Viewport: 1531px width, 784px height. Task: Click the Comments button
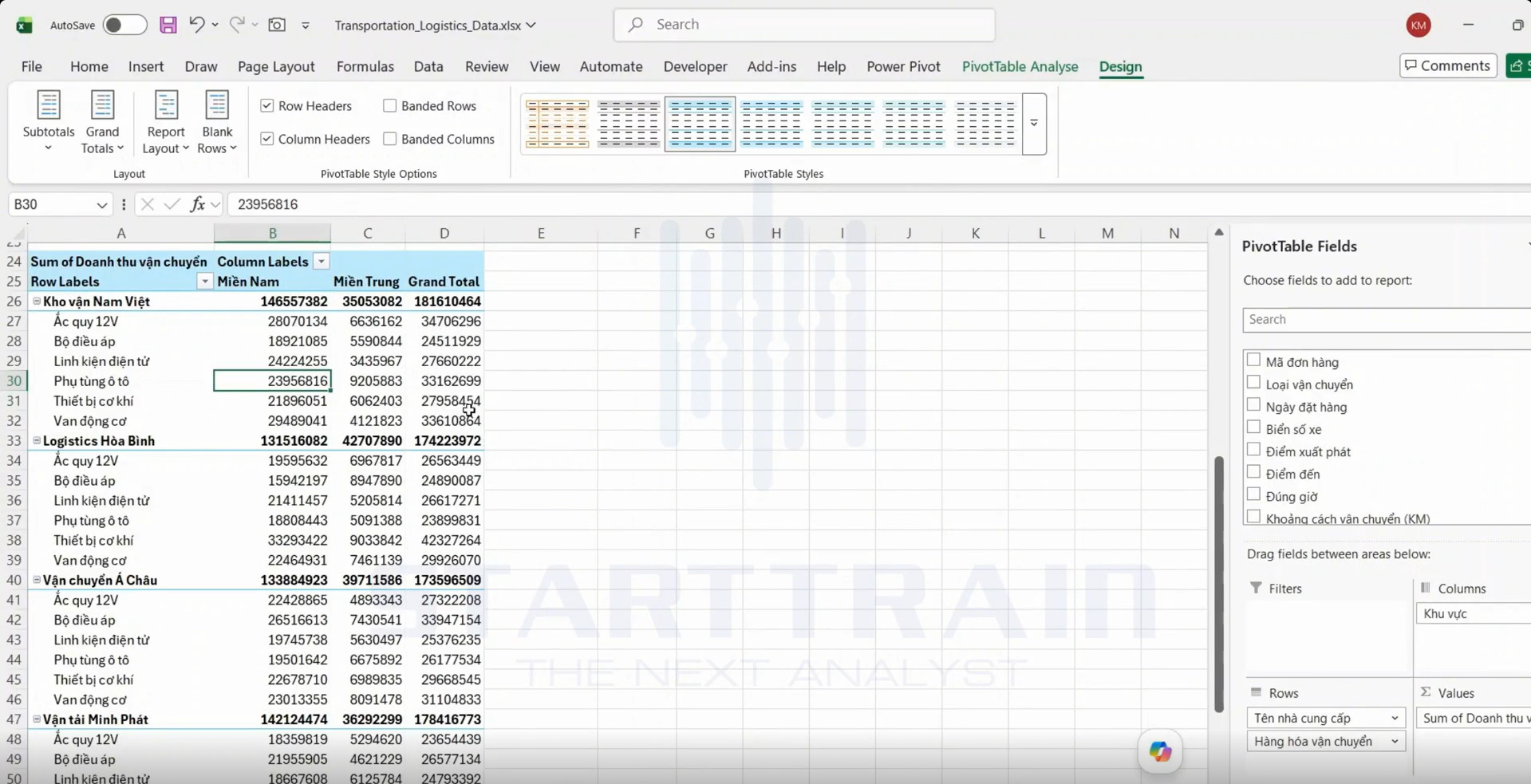[x=1448, y=66]
